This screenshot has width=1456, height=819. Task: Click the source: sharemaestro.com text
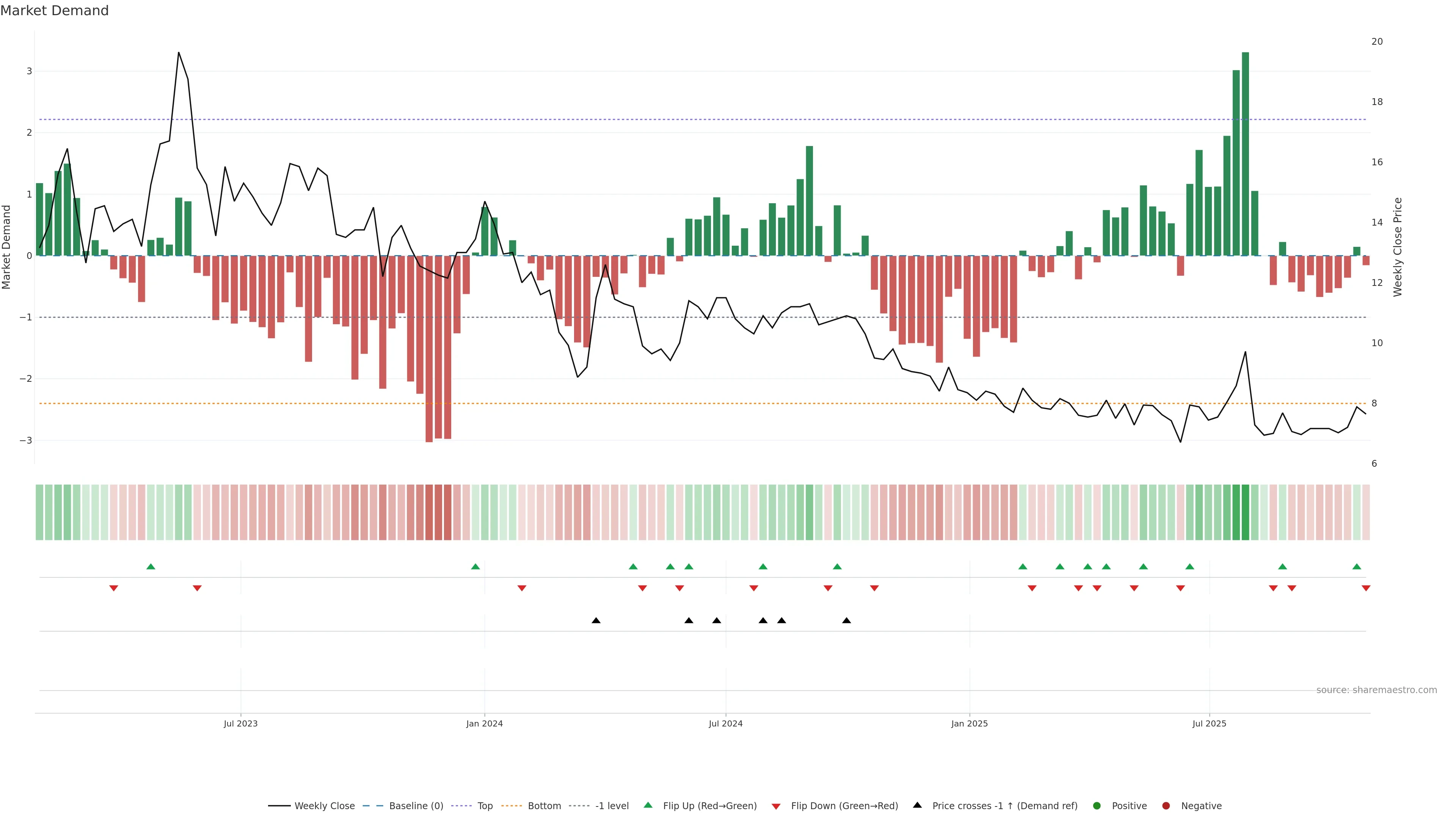tap(1376, 690)
